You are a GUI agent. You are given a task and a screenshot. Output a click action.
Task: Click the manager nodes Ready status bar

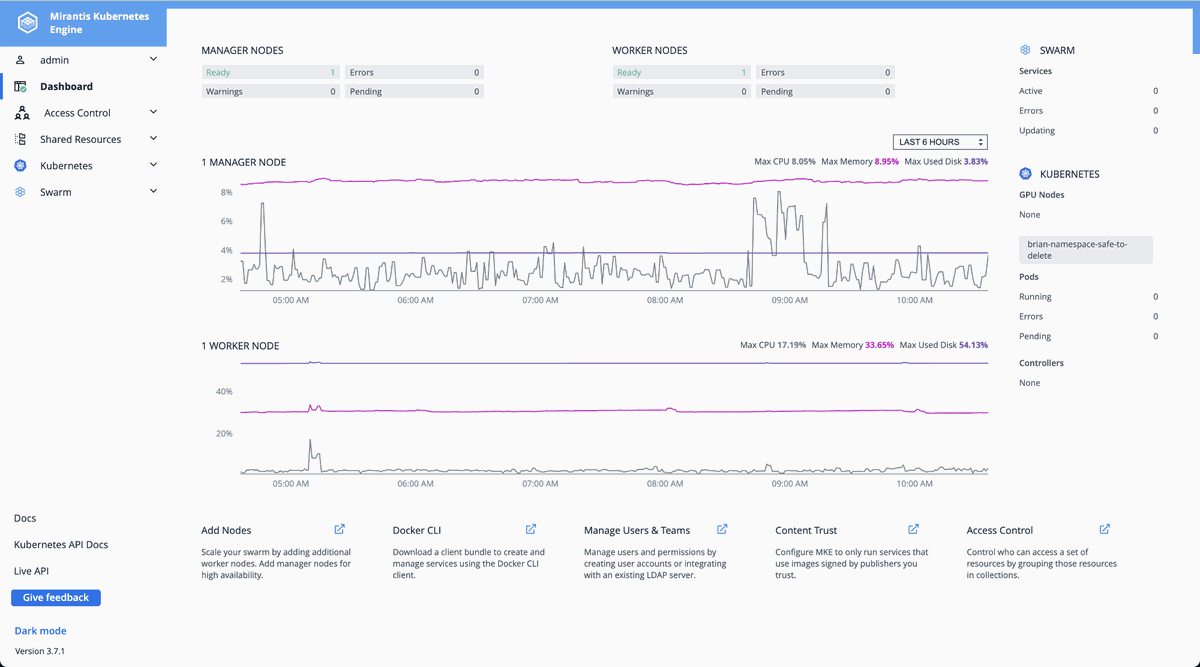point(270,72)
